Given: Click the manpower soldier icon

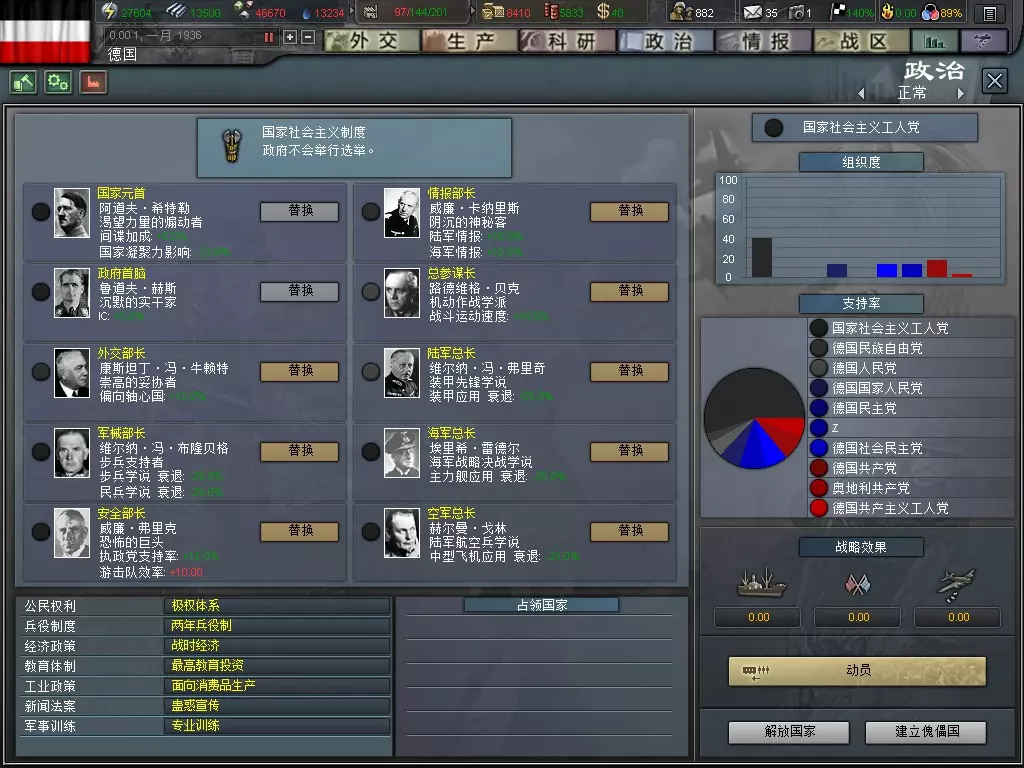Looking at the screenshot, I should pos(681,11).
